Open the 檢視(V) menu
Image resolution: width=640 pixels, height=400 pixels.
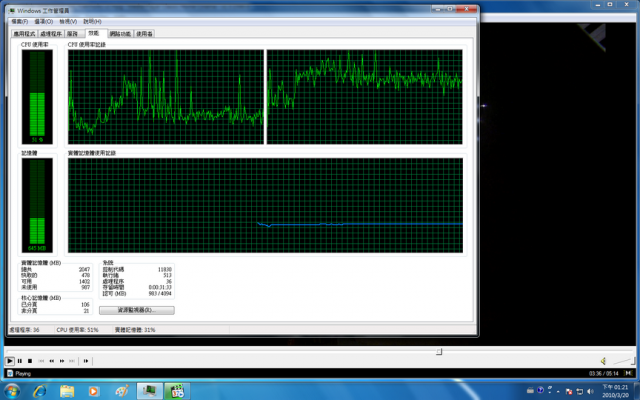click(68, 21)
